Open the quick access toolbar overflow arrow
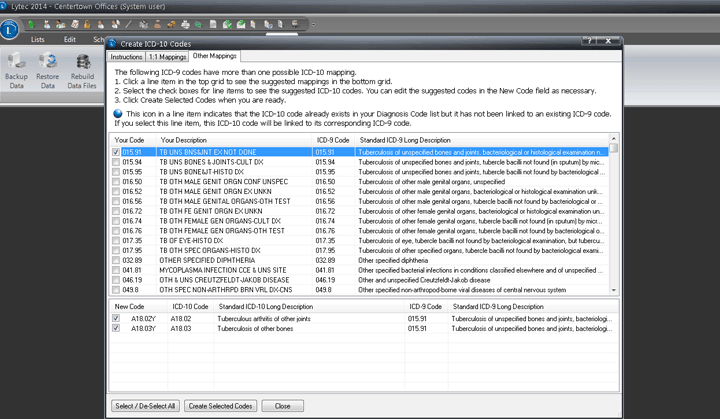The image size is (720, 419). [314, 25]
